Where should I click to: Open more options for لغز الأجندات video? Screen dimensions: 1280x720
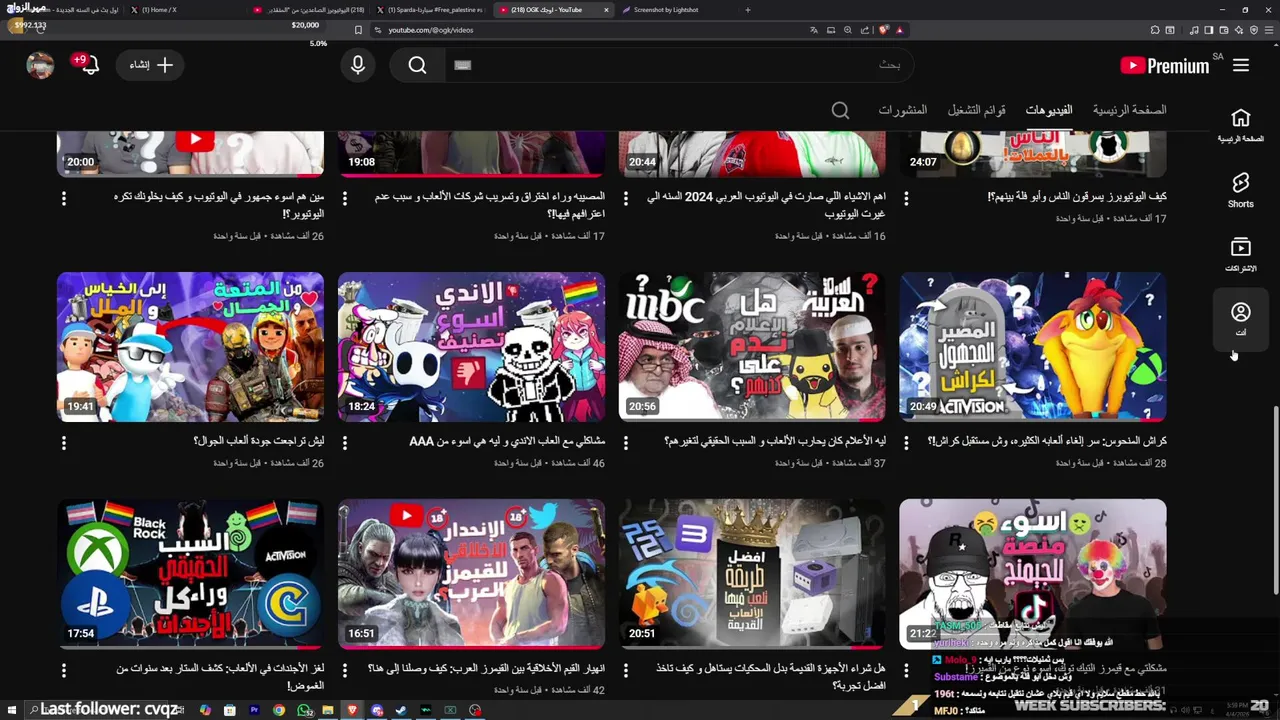[64, 669]
